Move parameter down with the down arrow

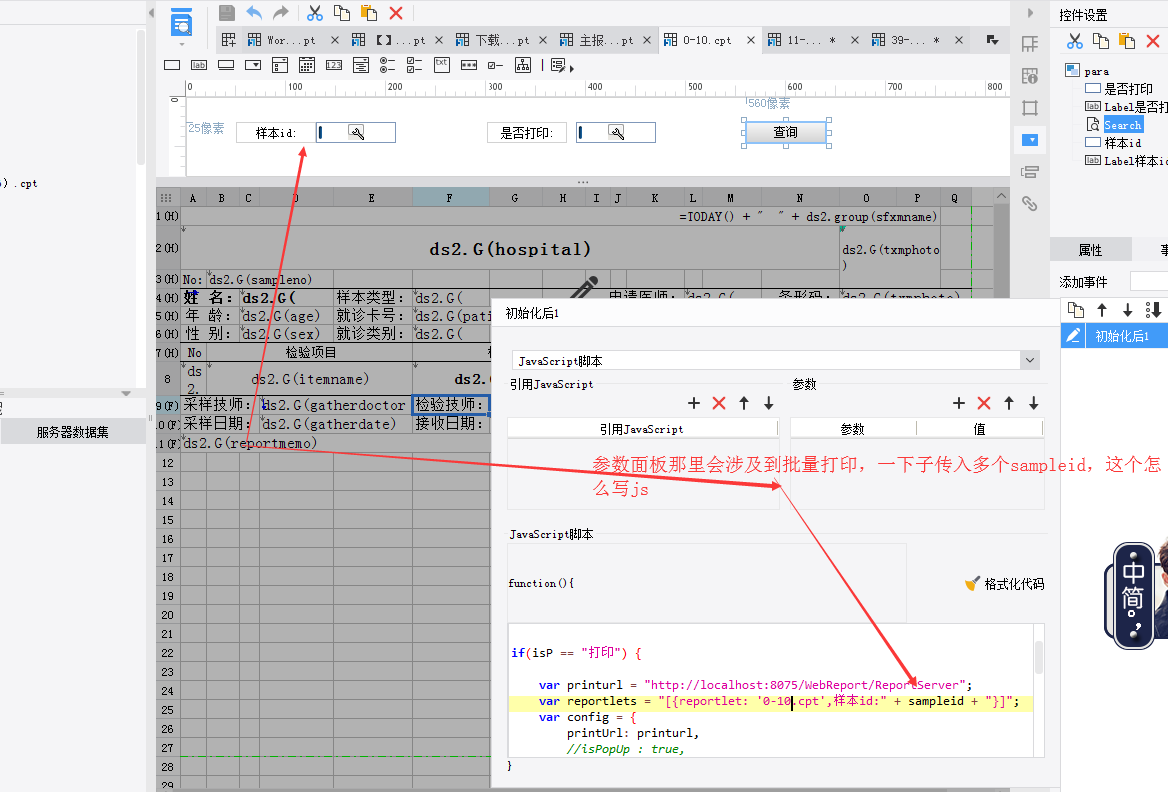(1033, 403)
